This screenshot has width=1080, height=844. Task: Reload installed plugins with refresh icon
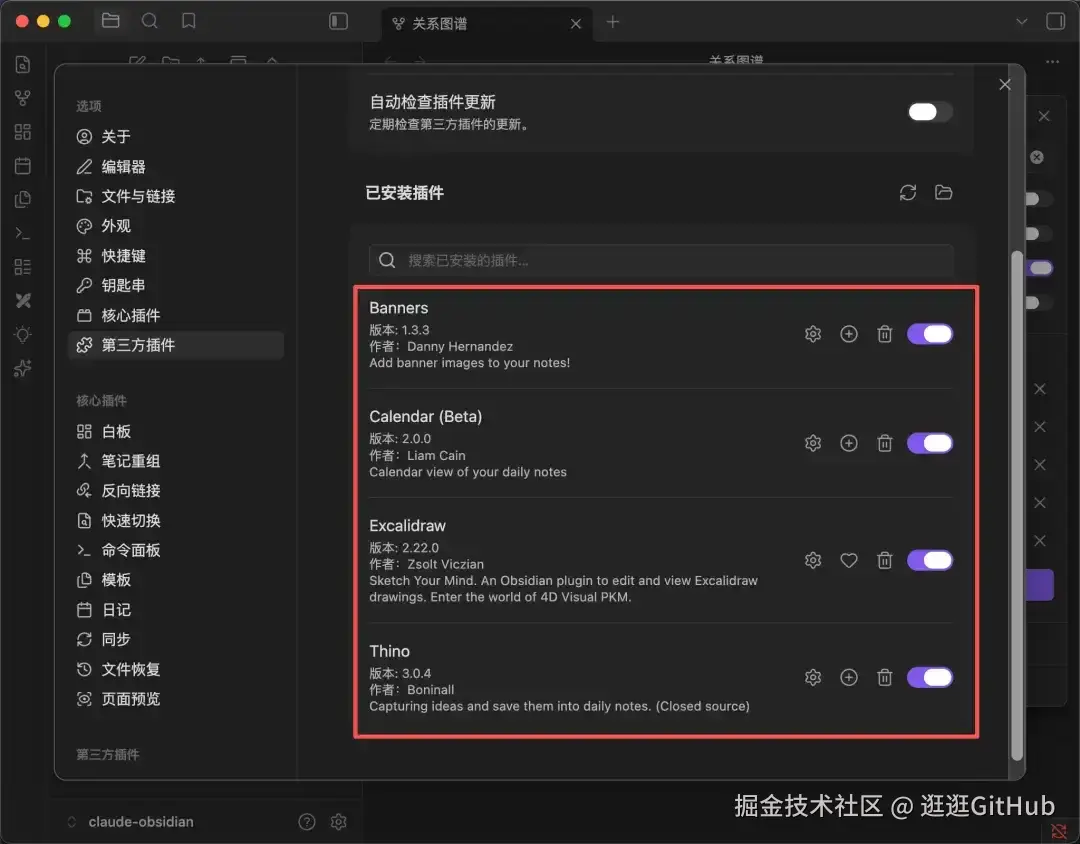coord(908,193)
